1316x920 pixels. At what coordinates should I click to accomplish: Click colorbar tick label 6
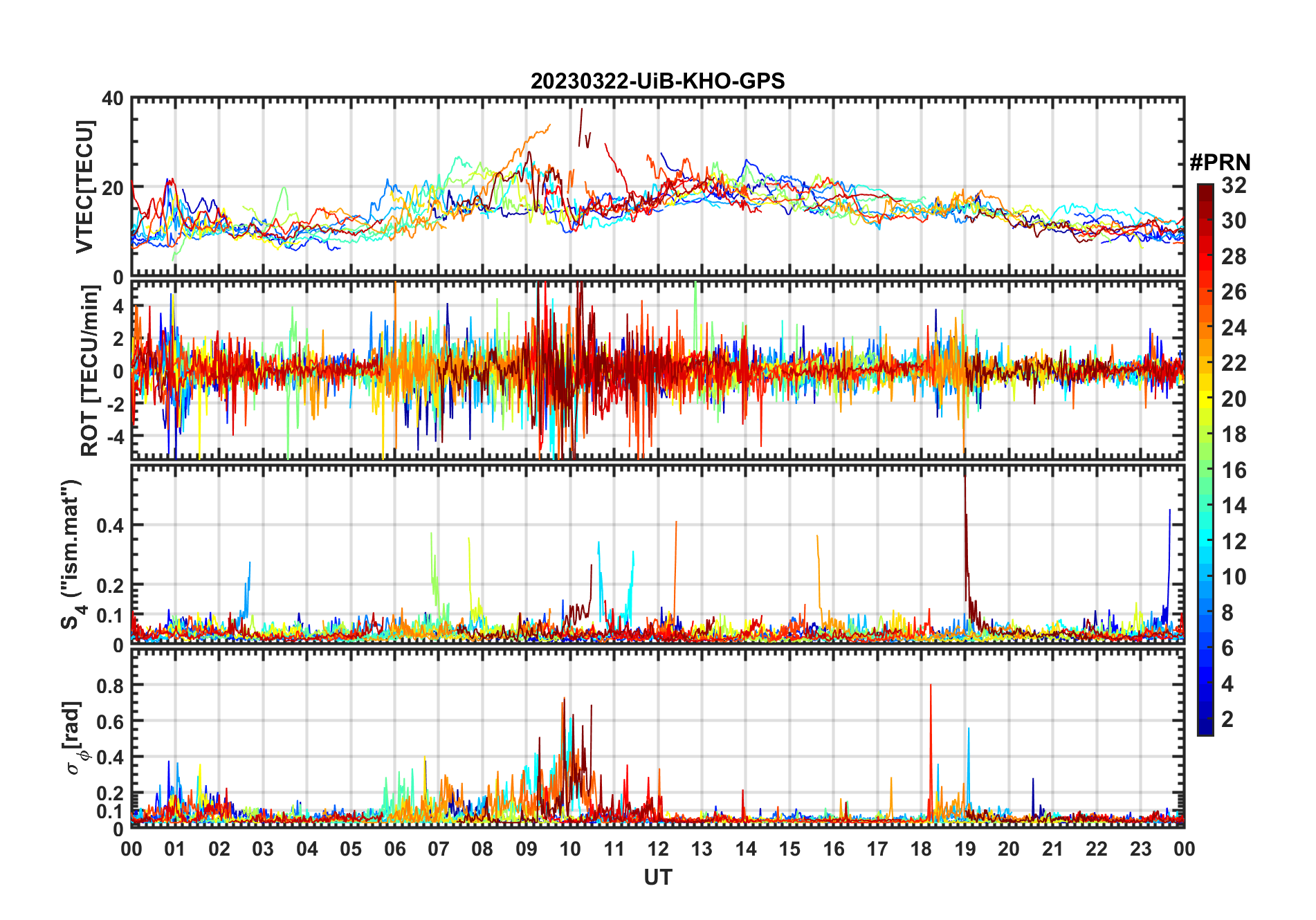pos(1227,648)
